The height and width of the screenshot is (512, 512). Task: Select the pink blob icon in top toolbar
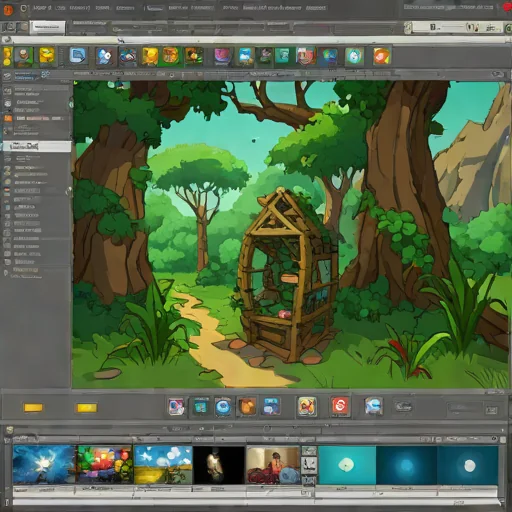222,56
